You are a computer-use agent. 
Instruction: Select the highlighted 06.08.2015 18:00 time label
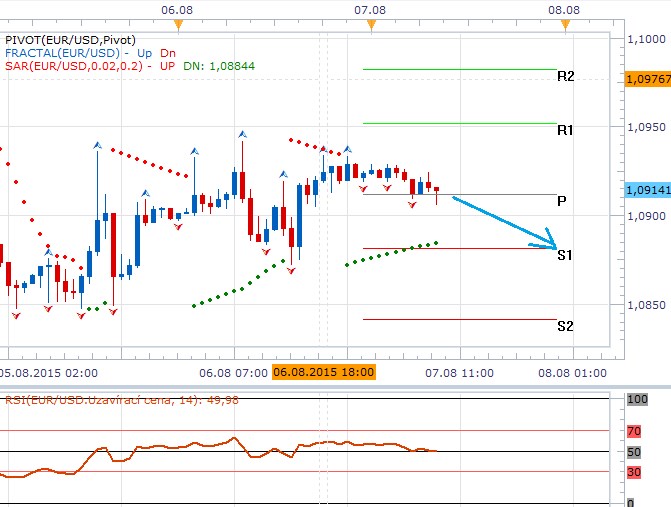[x=323, y=372]
